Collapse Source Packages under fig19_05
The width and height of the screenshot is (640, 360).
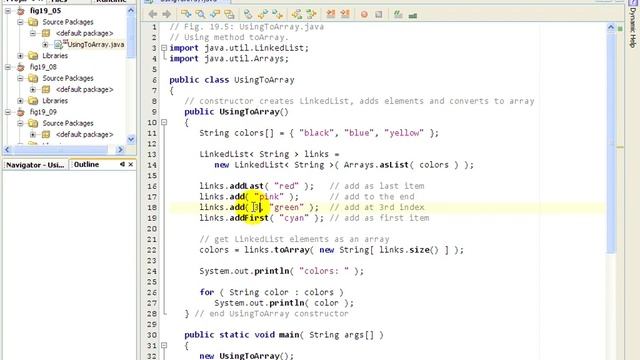point(20,22)
